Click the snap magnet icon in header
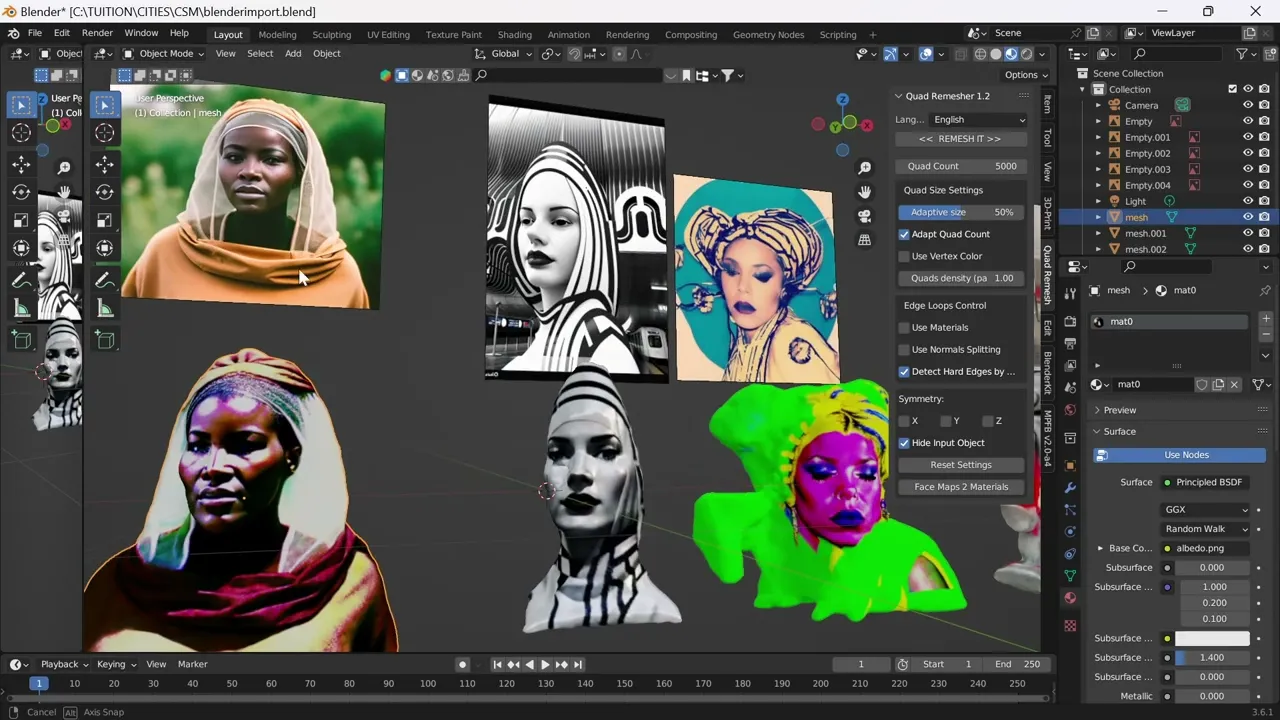Image resolution: width=1280 pixels, height=720 pixels. (575, 54)
